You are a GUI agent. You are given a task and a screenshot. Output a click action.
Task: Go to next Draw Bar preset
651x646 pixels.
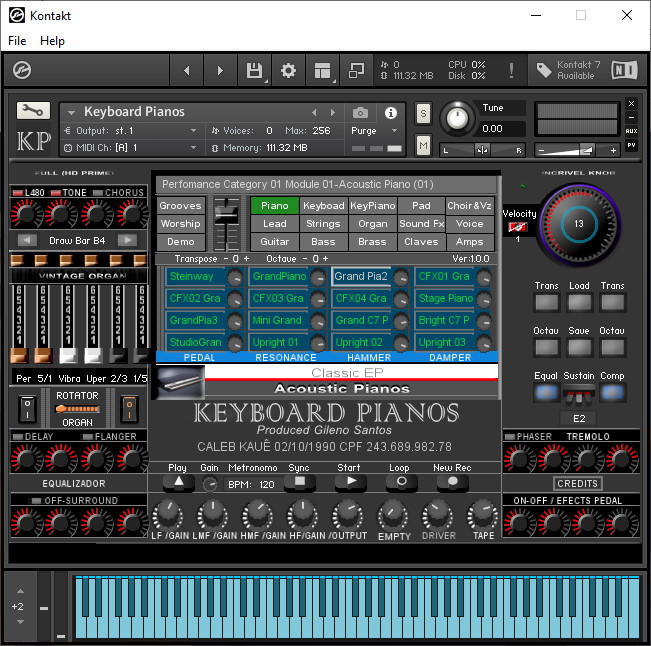click(x=127, y=240)
